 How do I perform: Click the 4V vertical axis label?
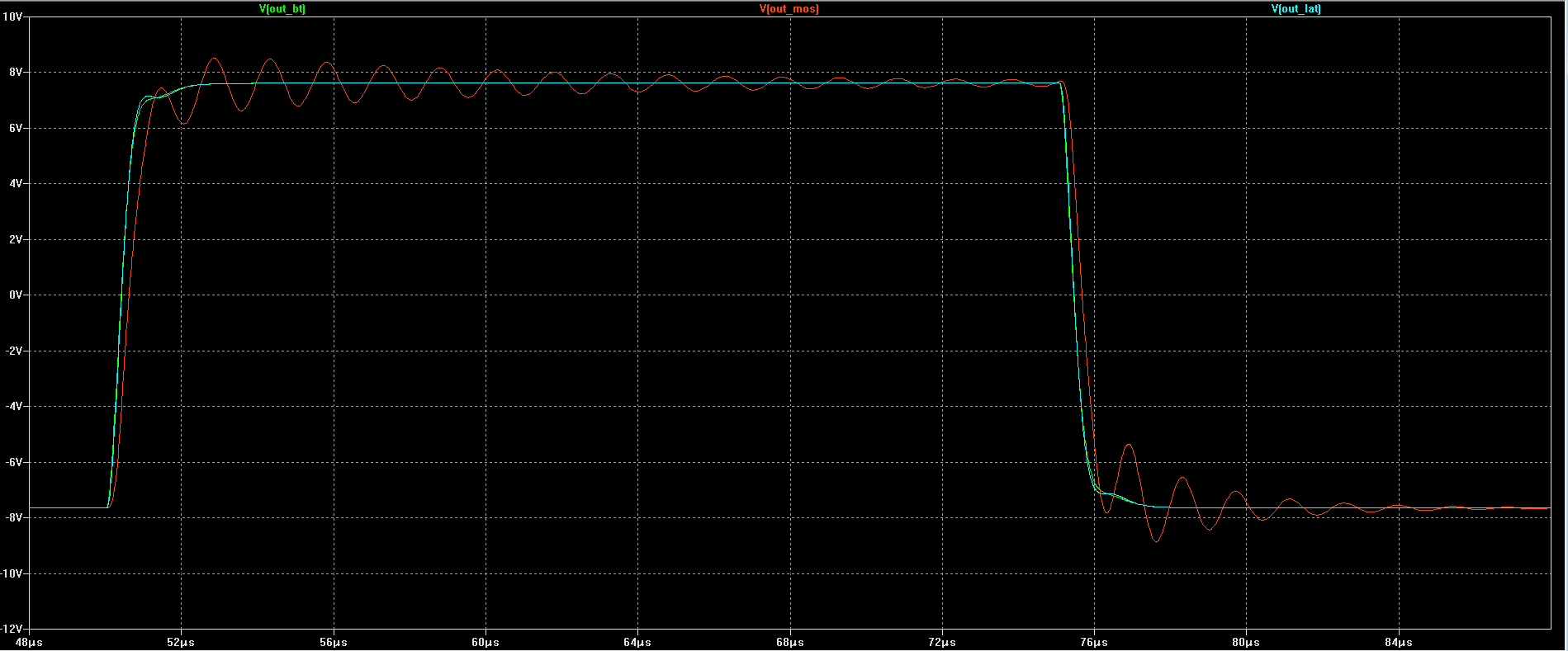(x=16, y=184)
